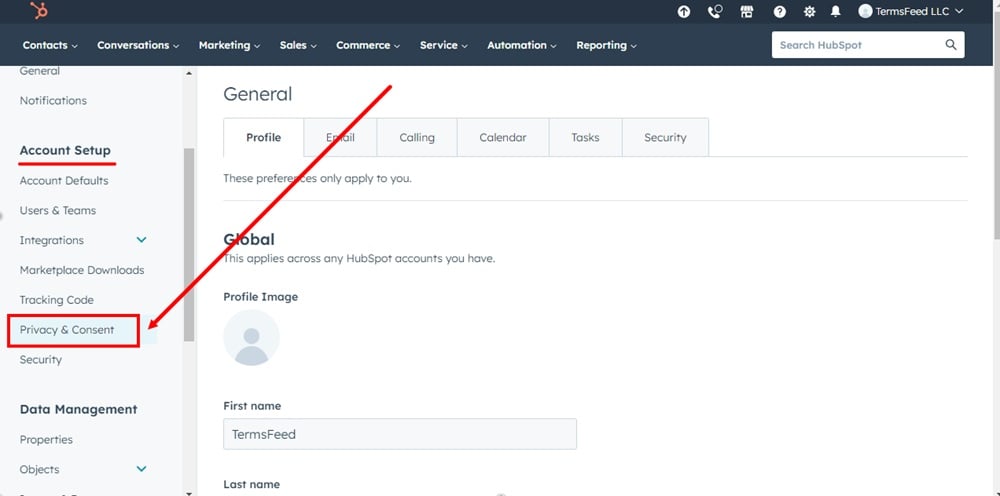Screen dimensions: 1000x496
Task: Click the Profile Image label
Action: [x=260, y=296]
